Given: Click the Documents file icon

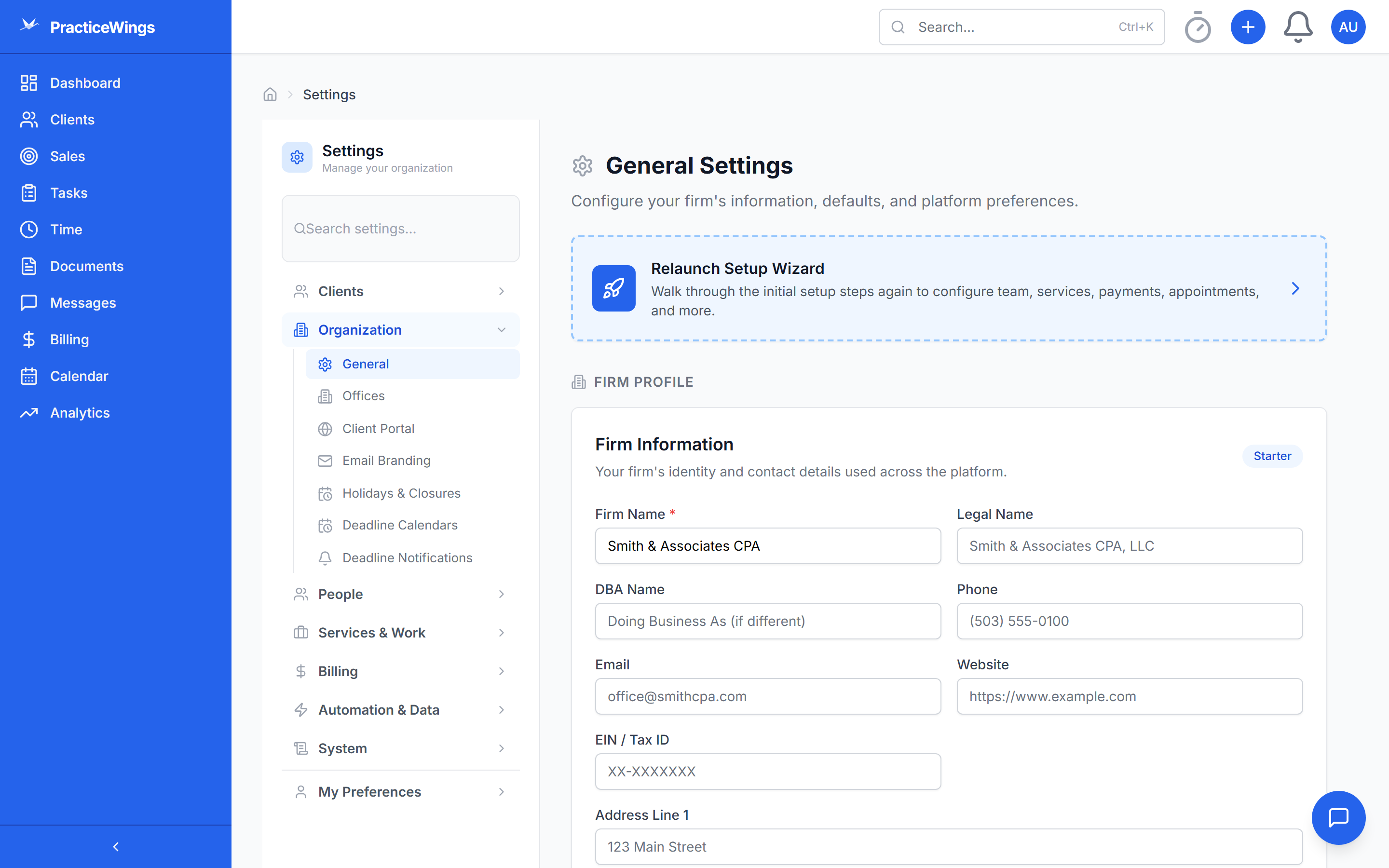Looking at the screenshot, I should (x=29, y=266).
